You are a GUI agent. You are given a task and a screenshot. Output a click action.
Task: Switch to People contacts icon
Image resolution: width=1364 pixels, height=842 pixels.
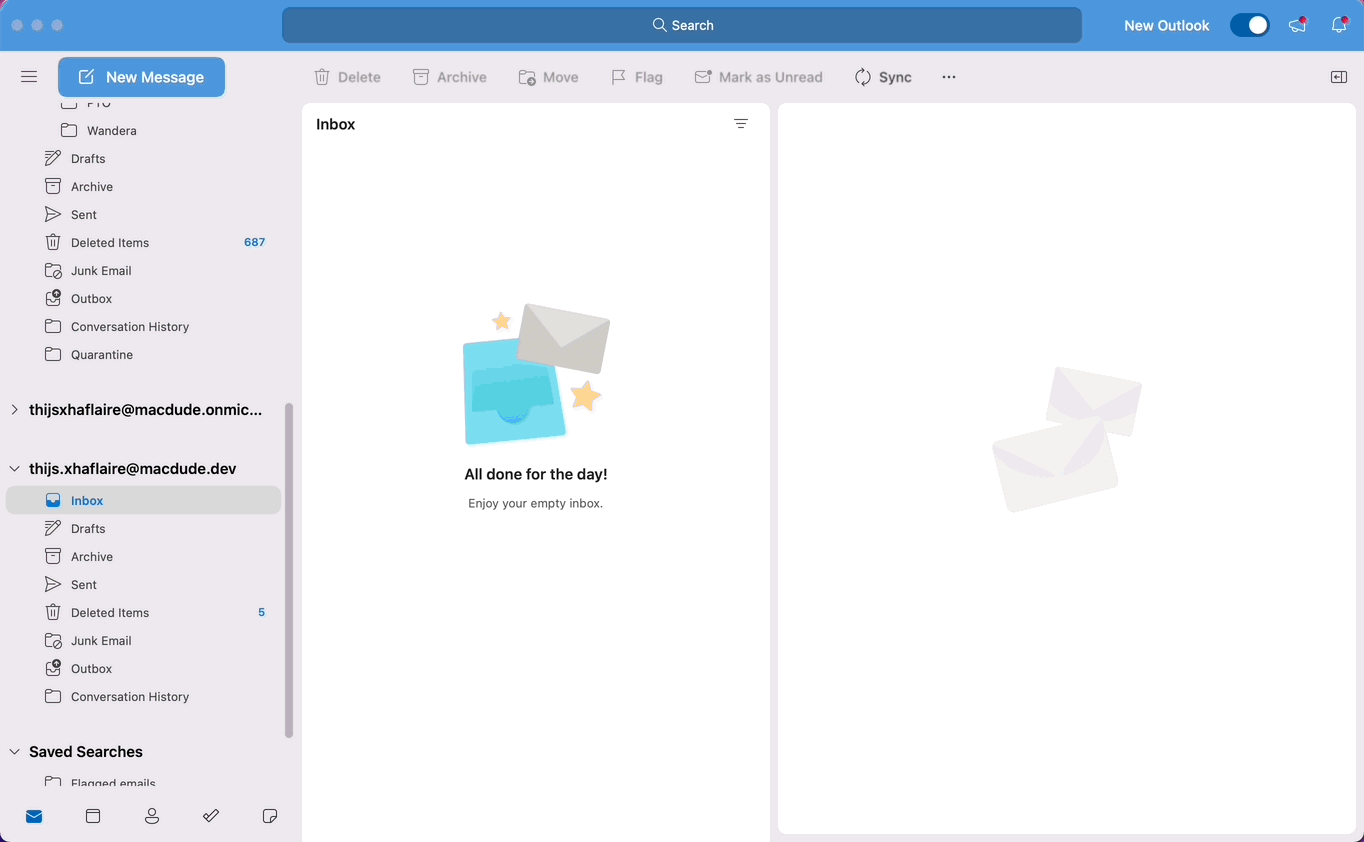pos(152,816)
